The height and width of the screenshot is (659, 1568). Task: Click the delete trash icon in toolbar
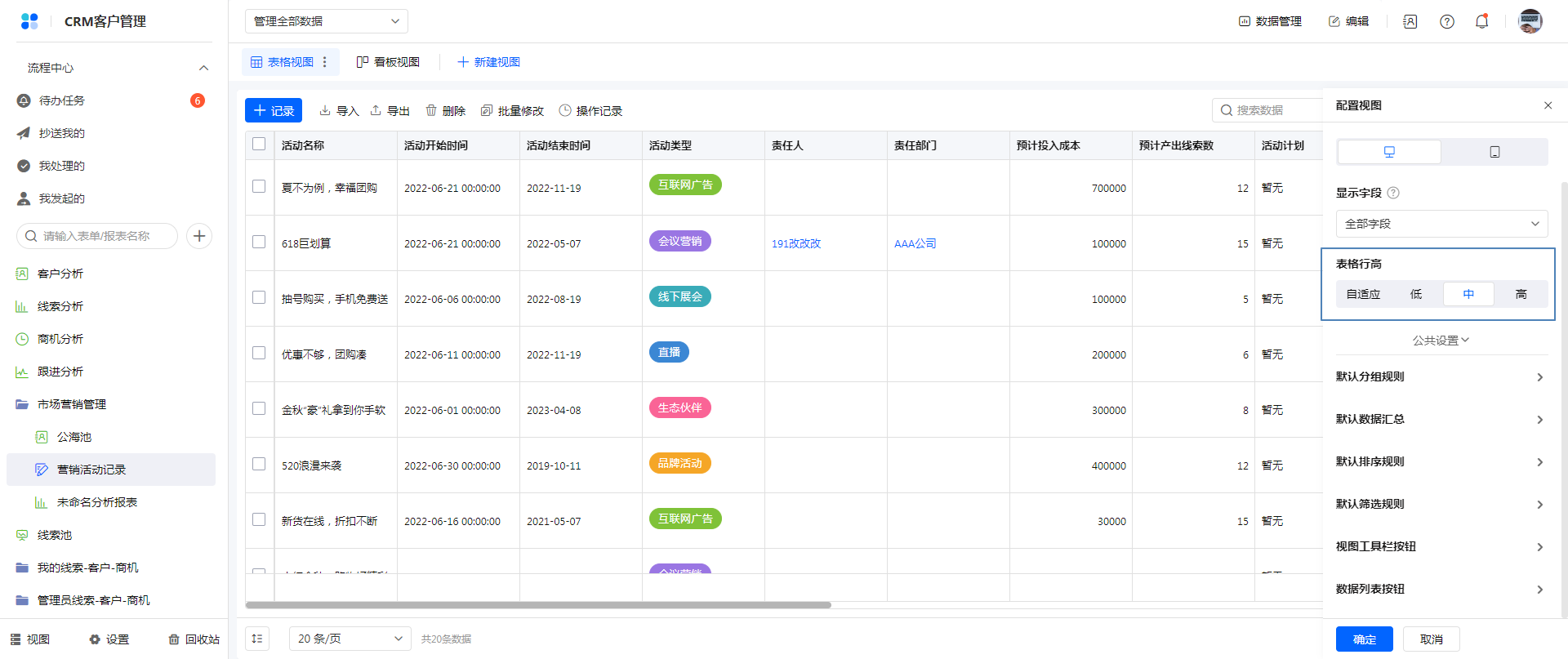click(431, 110)
